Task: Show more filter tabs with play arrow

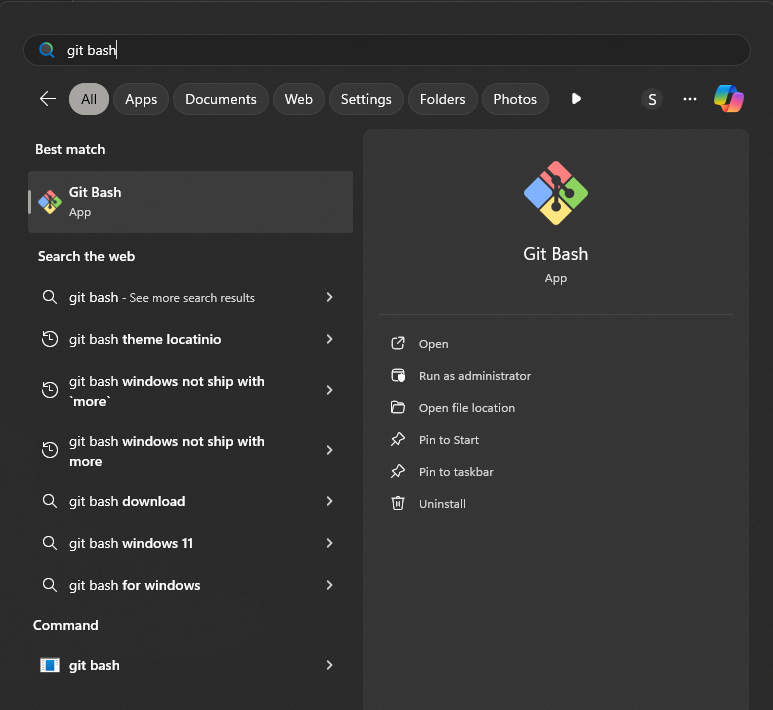Action: (576, 99)
